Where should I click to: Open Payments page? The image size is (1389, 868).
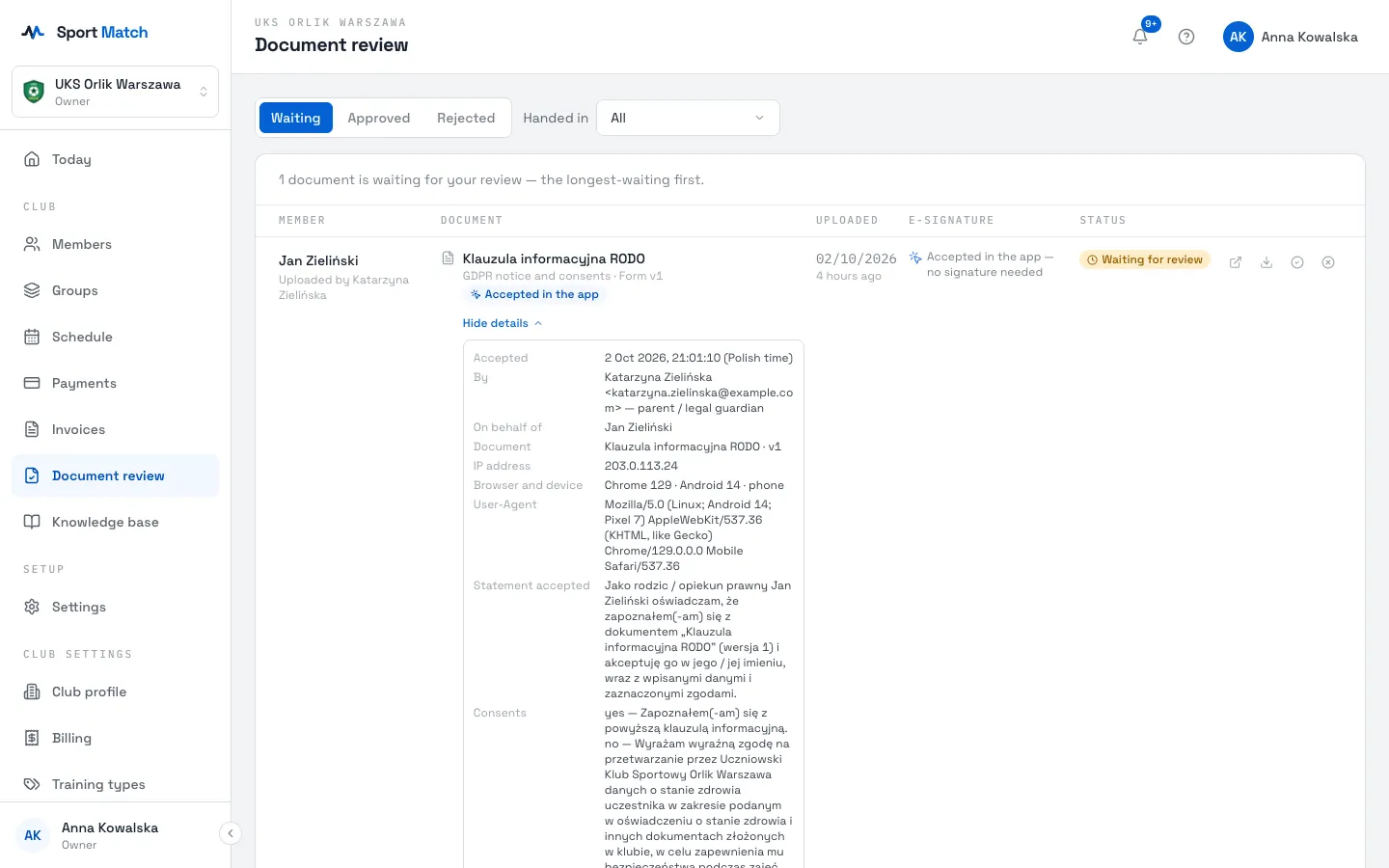coord(116,383)
